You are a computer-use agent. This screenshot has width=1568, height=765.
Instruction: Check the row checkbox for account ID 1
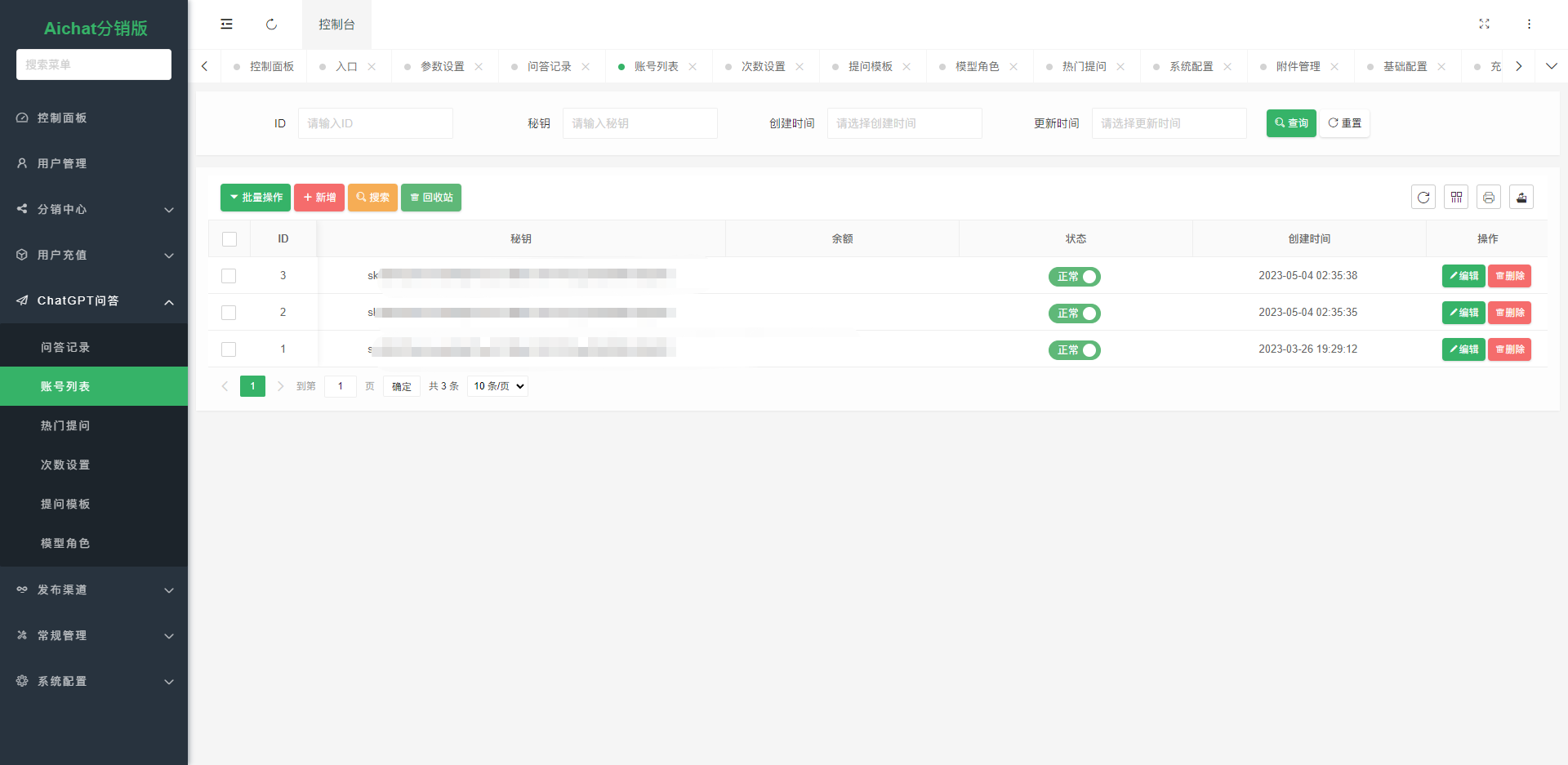(229, 349)
